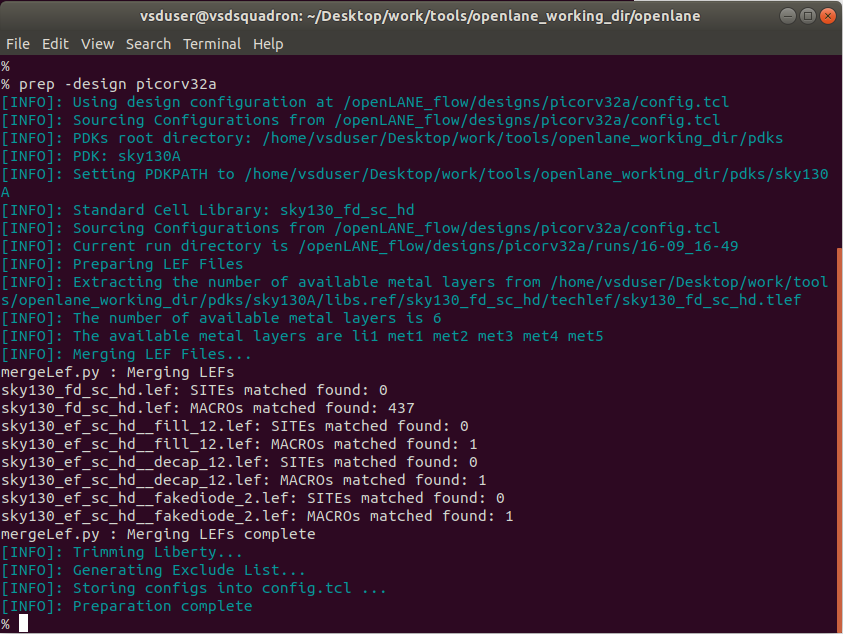The image size is (843, 634).
Task: Open the Help menu
Action: click(265, 44)
